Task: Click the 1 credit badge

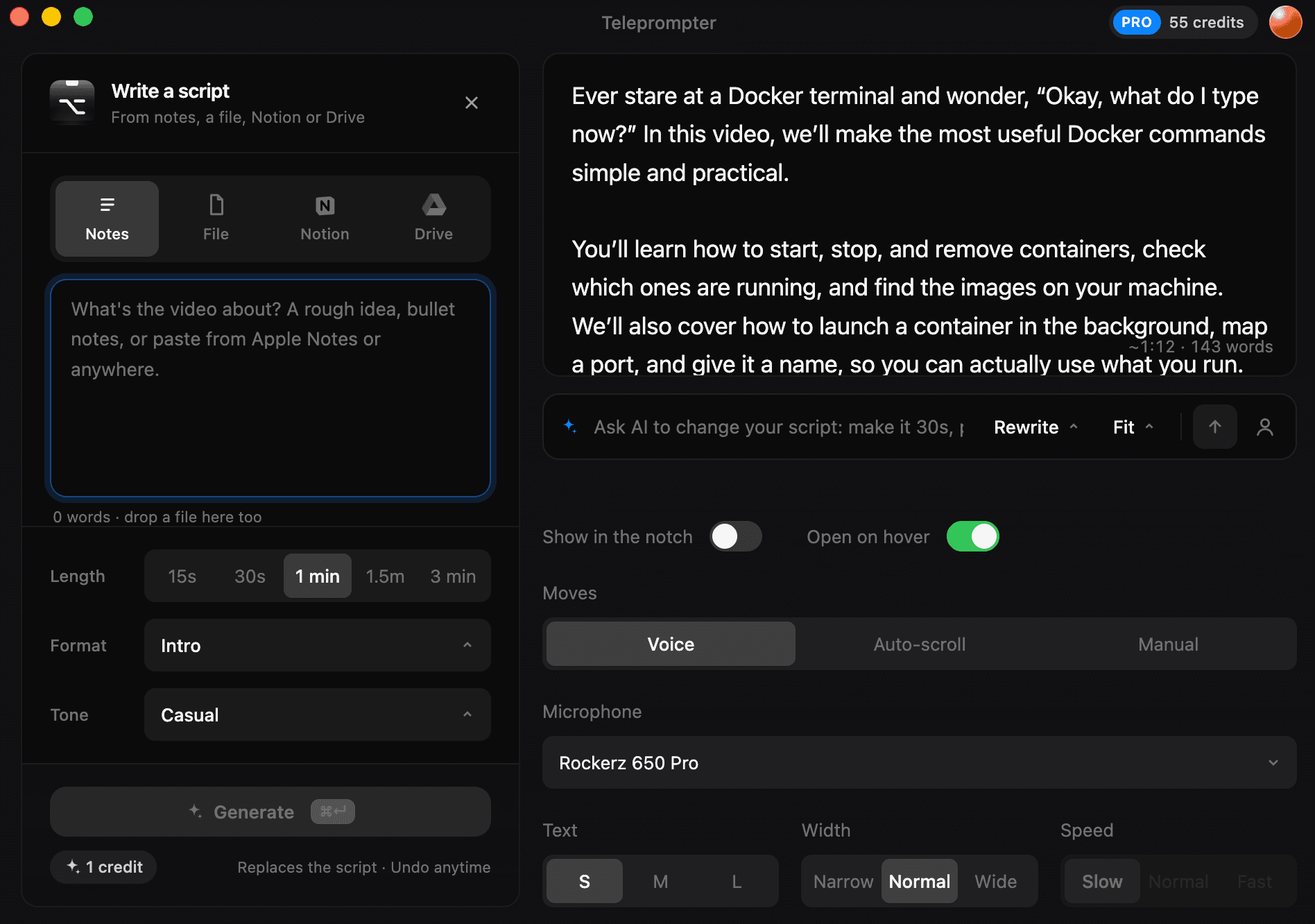Action: 103,867
